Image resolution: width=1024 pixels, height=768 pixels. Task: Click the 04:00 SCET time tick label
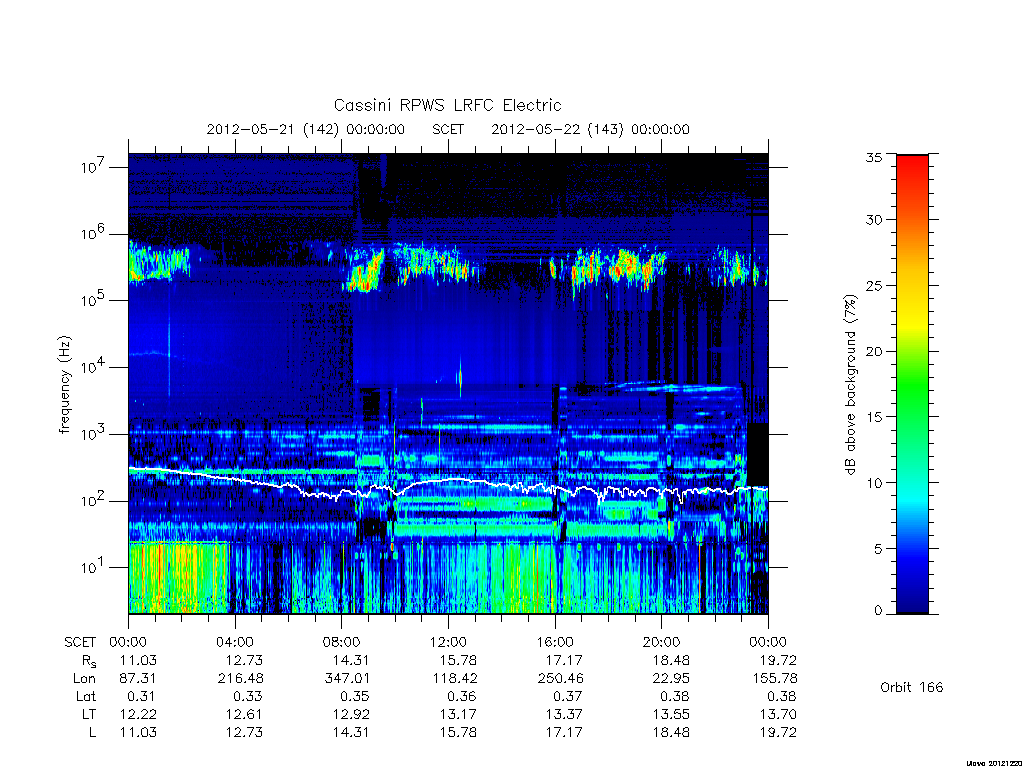pyautogui.click(x=235, y=642)
